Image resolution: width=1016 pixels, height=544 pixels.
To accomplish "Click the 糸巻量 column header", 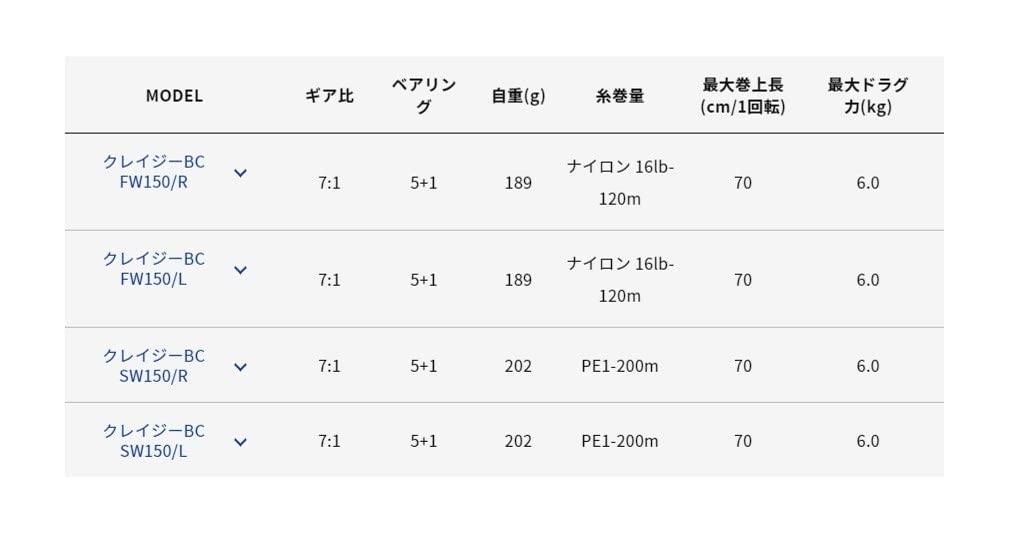I will pyautogui.click(x=620, y=96).
